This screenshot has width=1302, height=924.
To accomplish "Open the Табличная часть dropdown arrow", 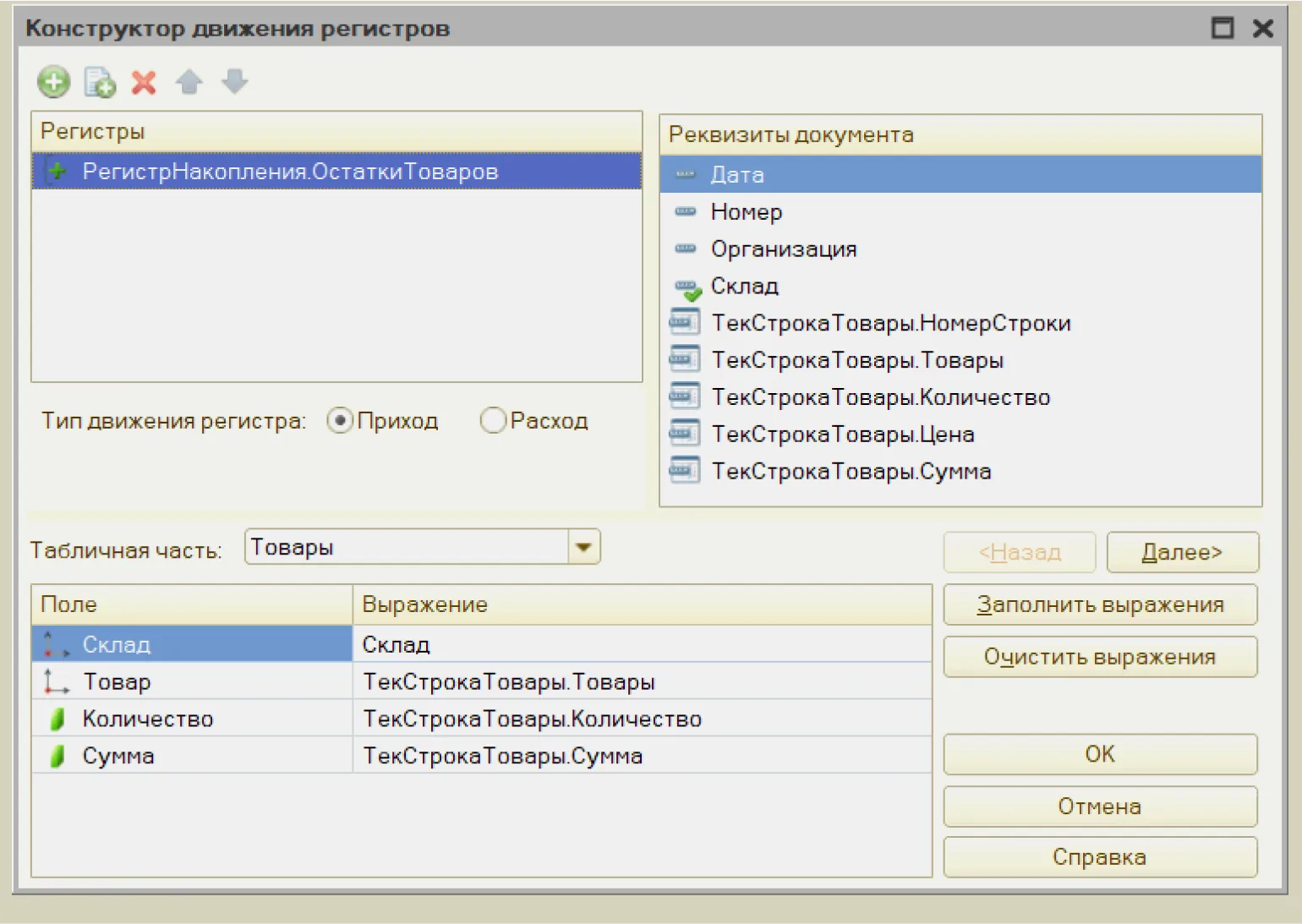I will pyautogui.click(x=583, y=548).
